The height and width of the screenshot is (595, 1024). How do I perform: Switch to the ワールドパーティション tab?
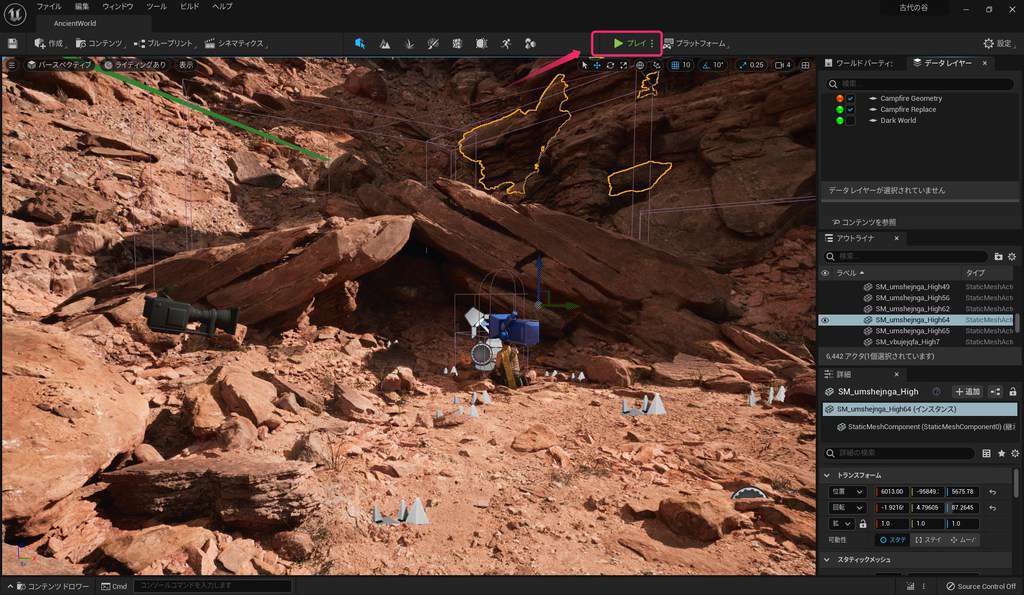click(859, 63)
